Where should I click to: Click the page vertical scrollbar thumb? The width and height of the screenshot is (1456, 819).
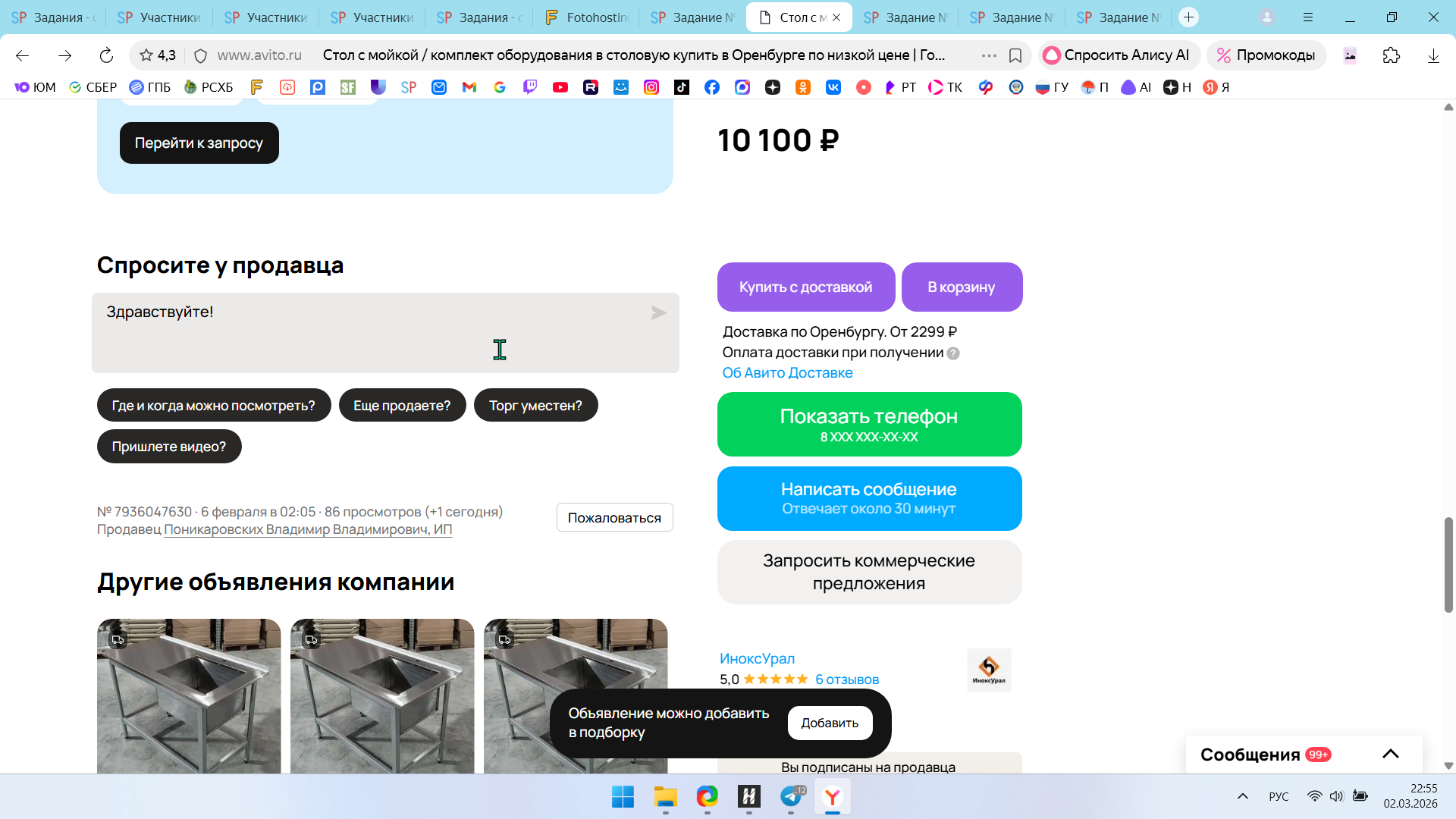point(1448,564)
